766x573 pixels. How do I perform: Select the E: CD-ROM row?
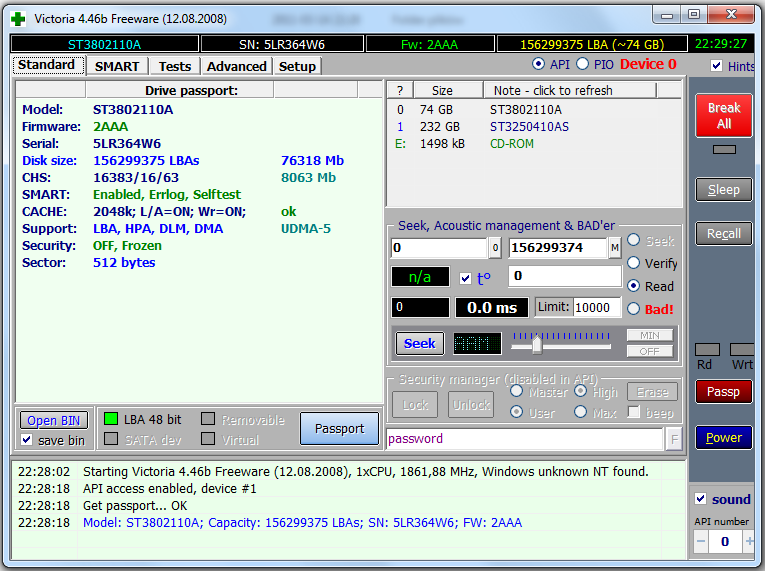tap(534, 144)
